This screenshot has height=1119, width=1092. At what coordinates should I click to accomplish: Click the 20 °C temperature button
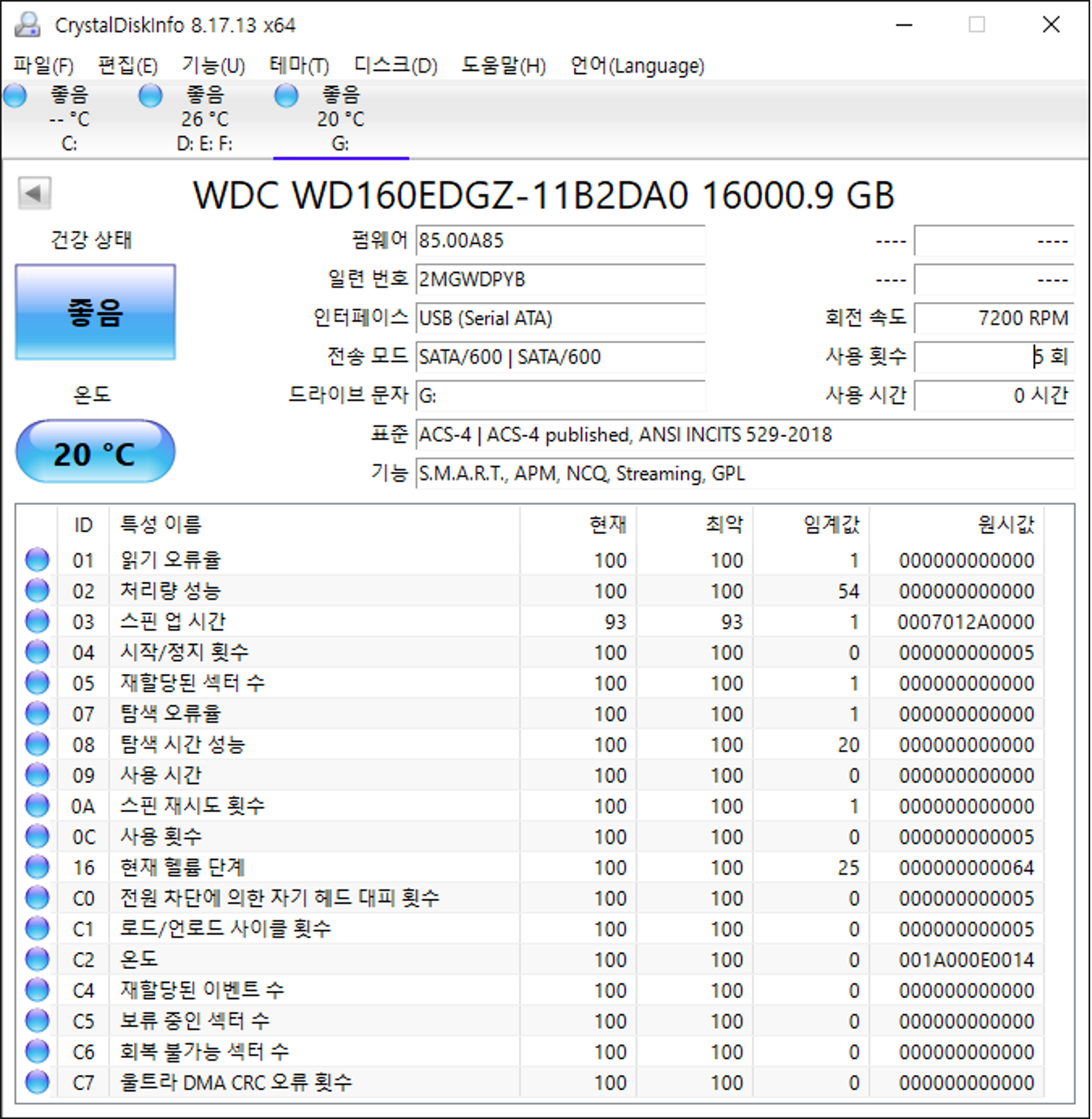pos(95,453)
